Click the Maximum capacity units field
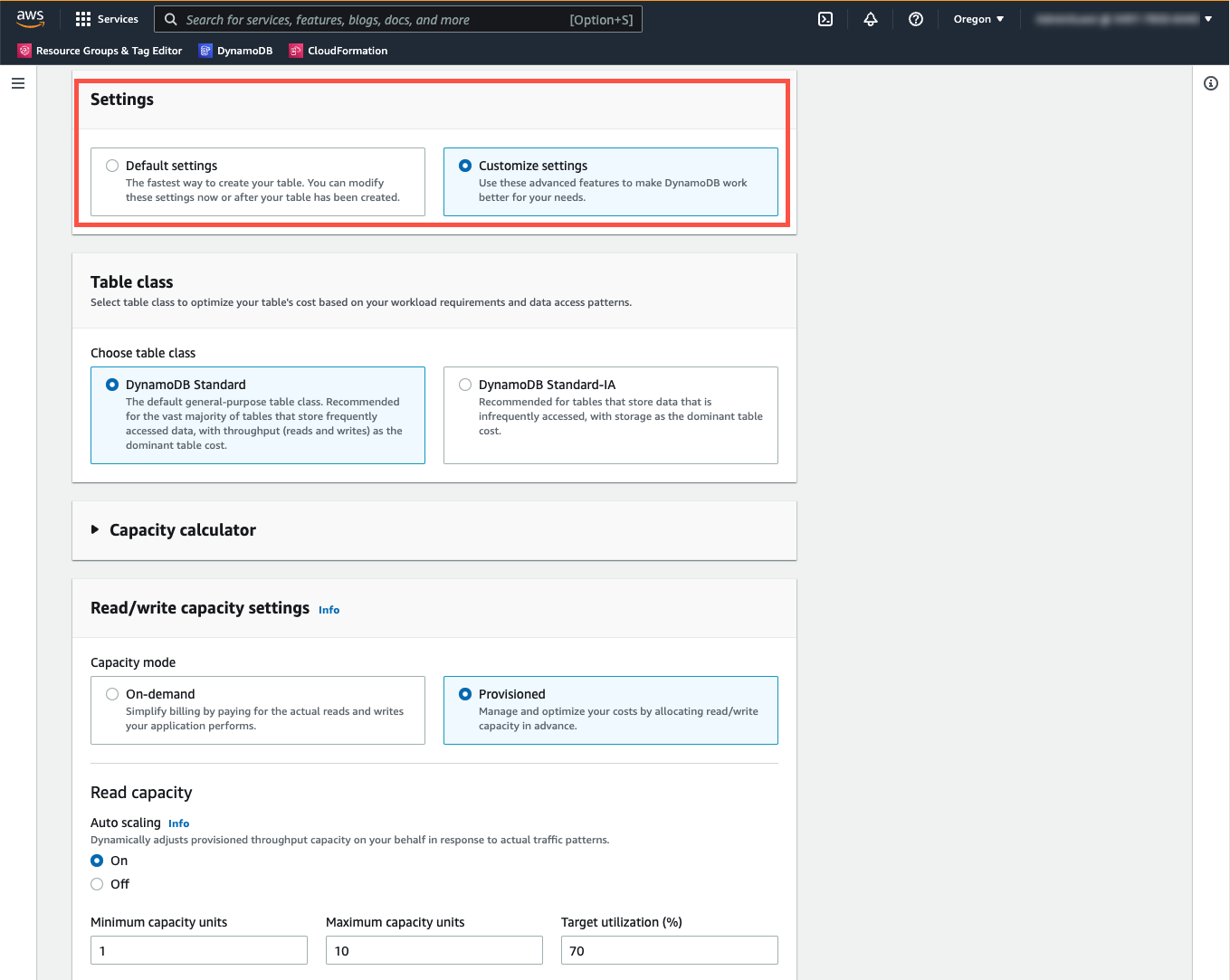 (434, 950)
